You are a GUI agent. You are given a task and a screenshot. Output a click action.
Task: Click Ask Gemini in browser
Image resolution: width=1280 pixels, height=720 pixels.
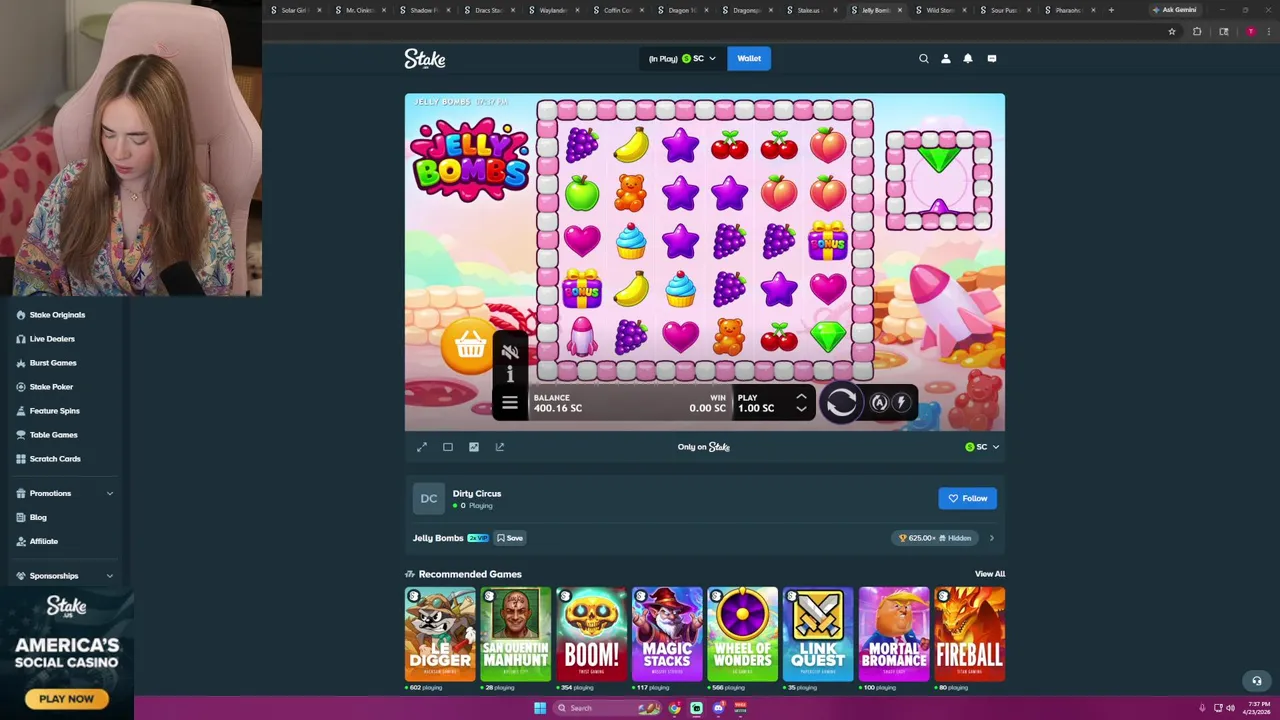click(x=1174, y=10)
